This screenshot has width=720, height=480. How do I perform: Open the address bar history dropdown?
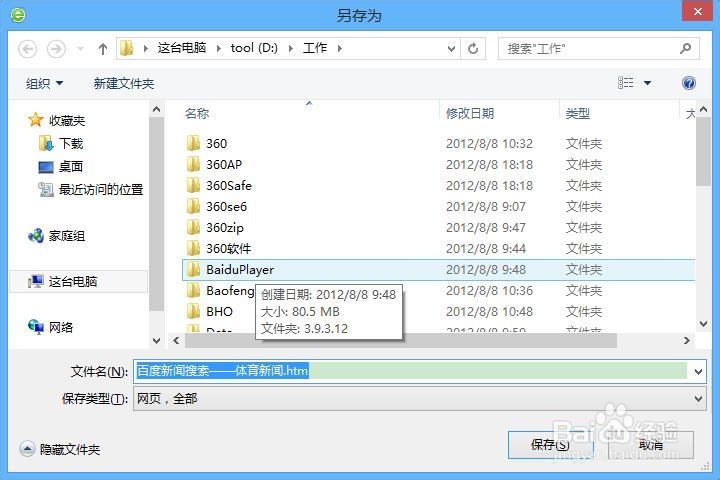(451, 49)
